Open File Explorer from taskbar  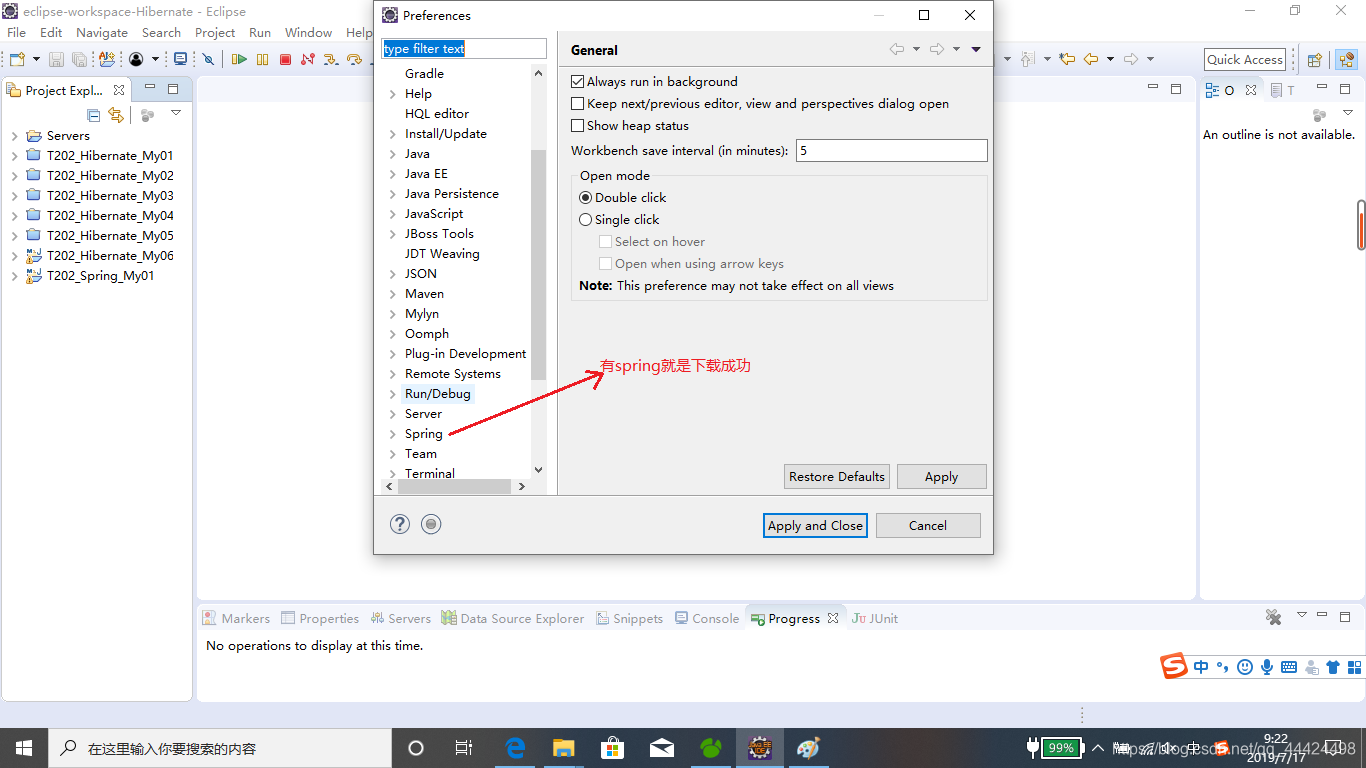coord(564,747)
